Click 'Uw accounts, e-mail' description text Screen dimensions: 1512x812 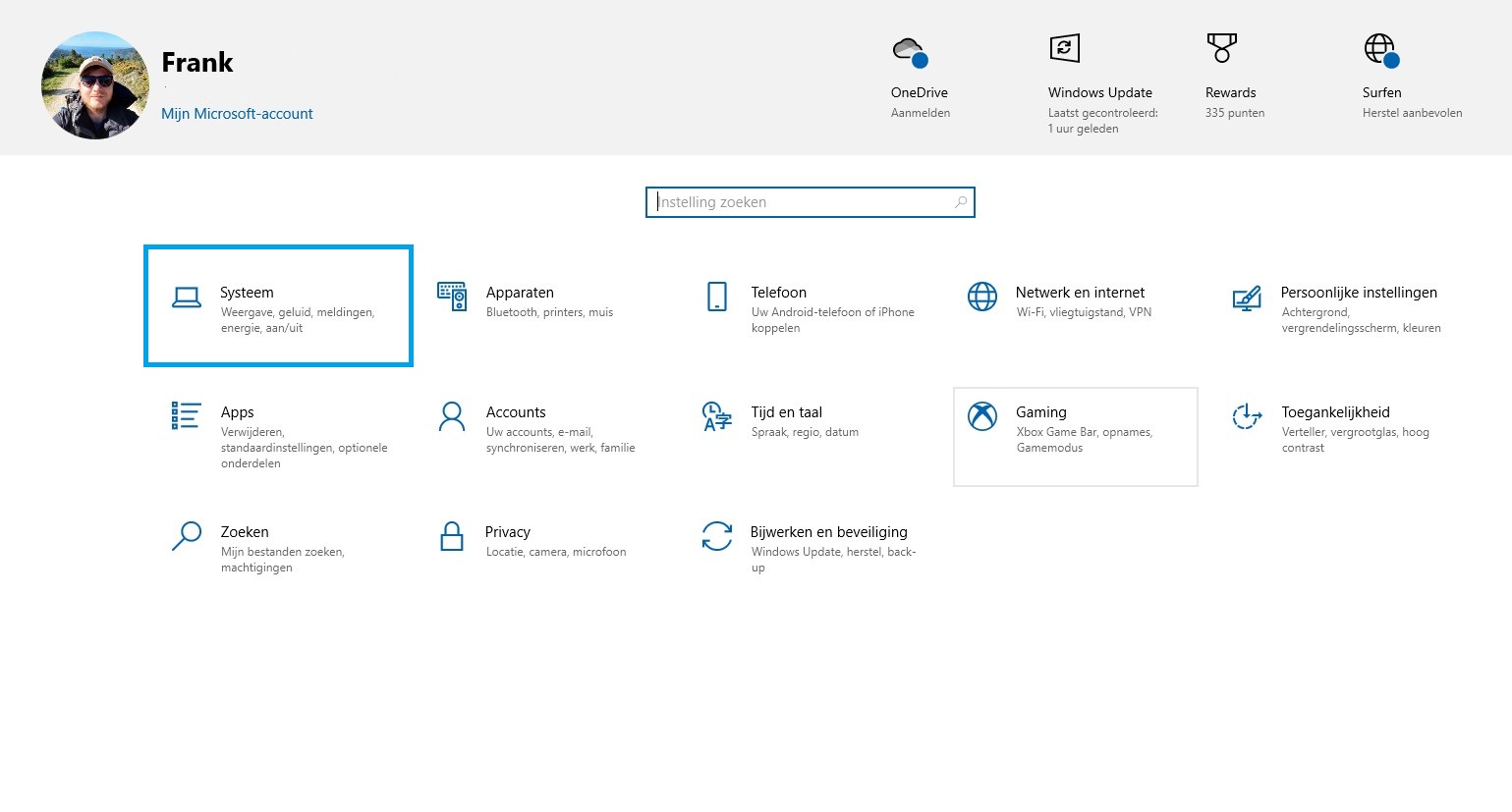[x=560, y=440]
